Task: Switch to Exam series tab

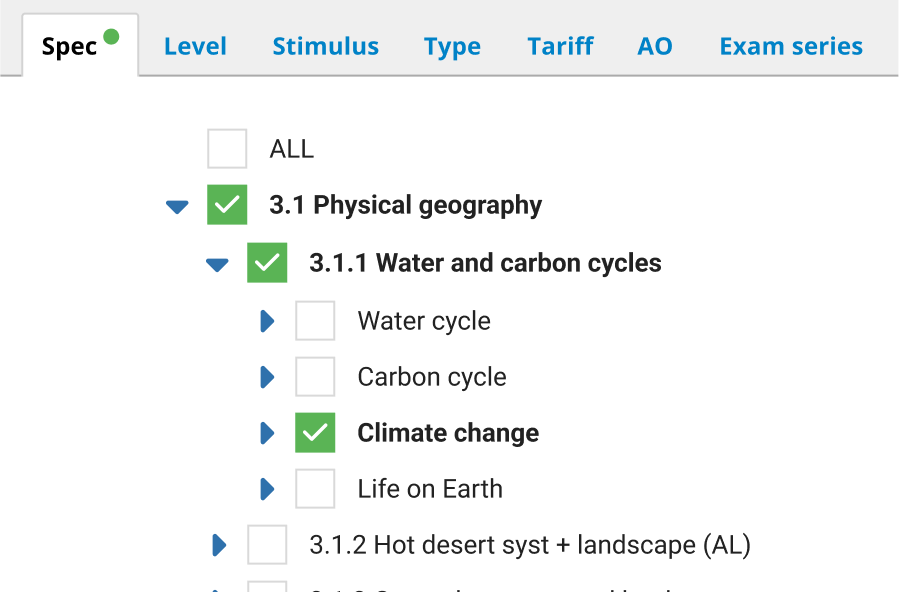Action: pos(791,46)
